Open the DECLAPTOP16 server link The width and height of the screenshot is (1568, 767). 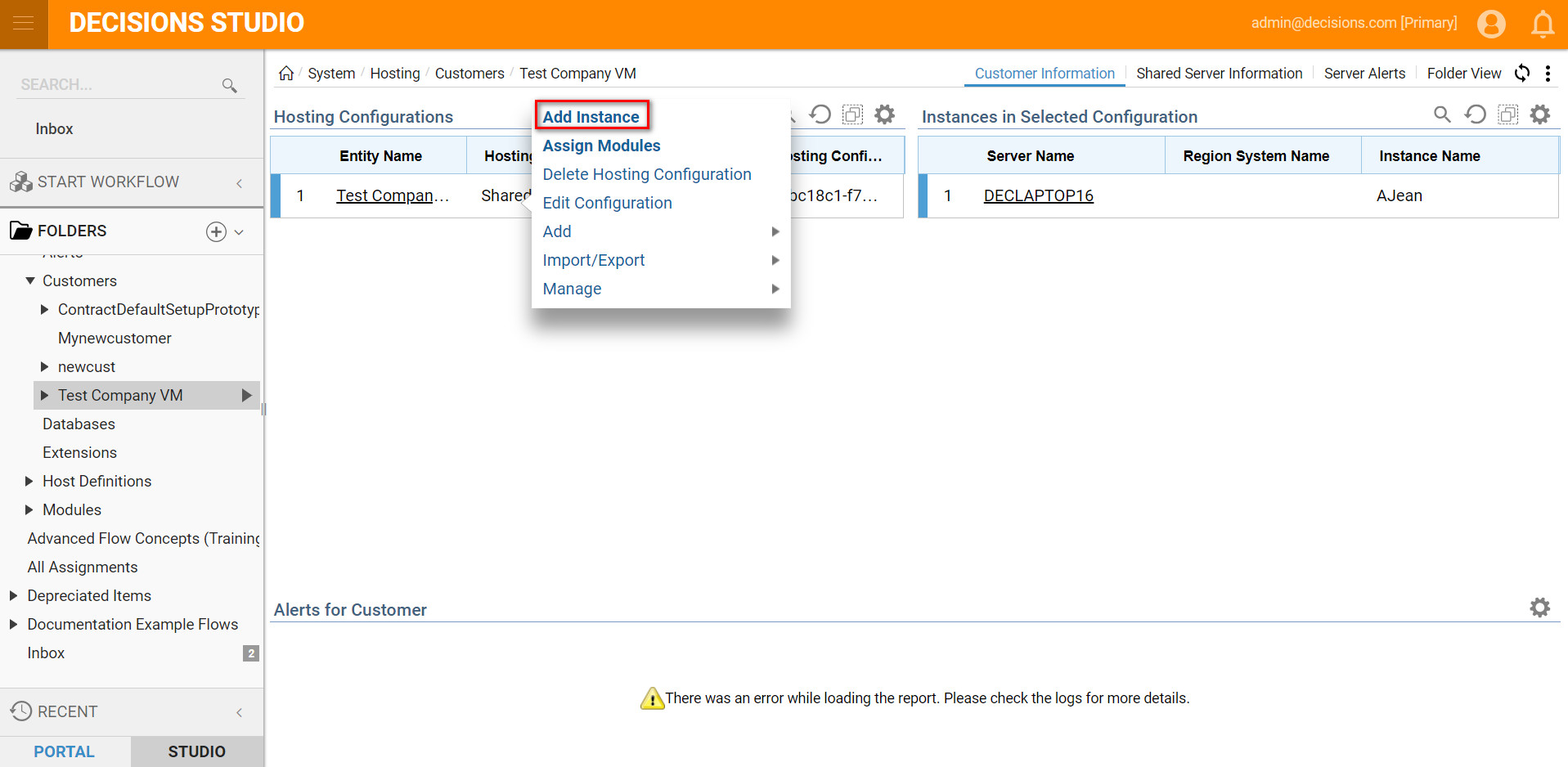(1038, 195)
